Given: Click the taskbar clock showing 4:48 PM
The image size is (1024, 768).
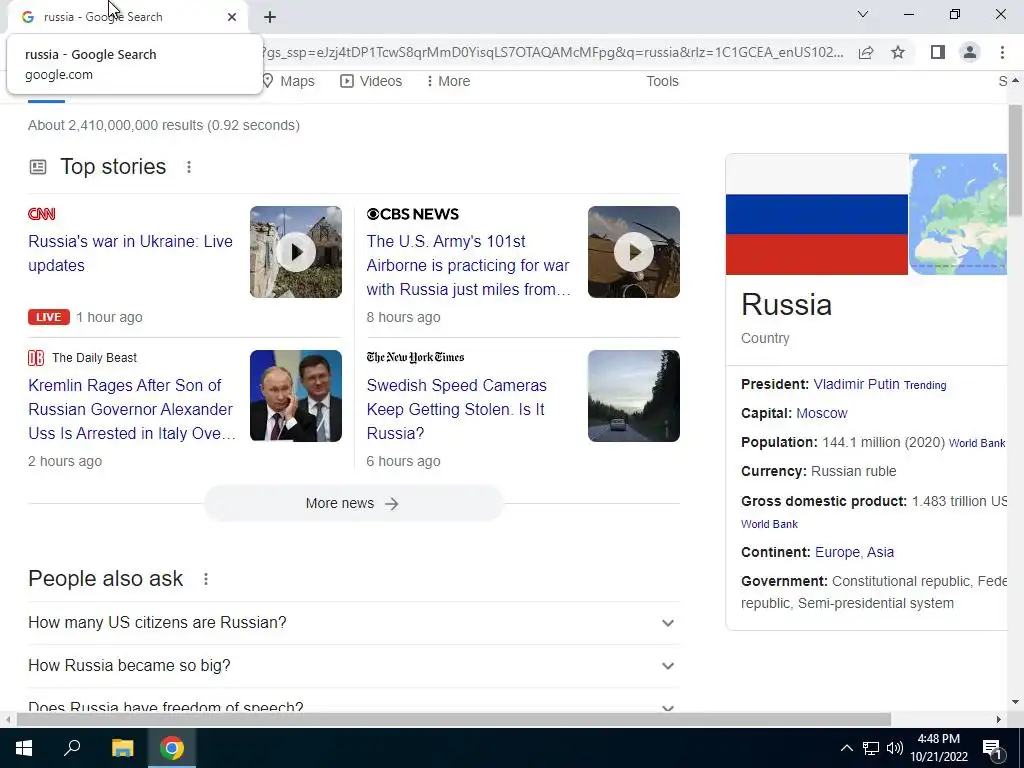Looking at the screenshot, I should (938, 748).
